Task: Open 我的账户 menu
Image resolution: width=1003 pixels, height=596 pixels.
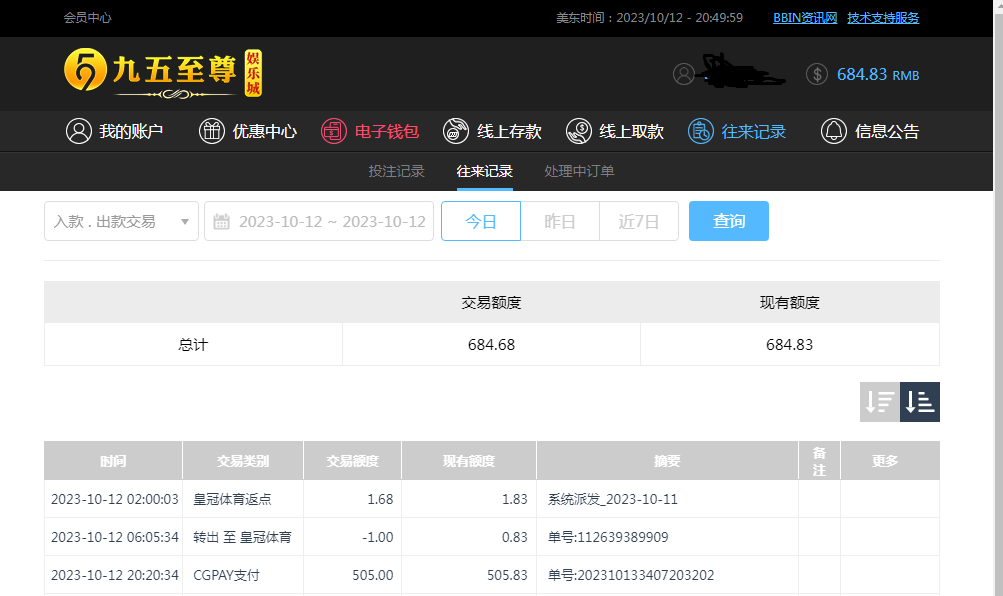Action: pyautogui.click(x=115, y=131)
